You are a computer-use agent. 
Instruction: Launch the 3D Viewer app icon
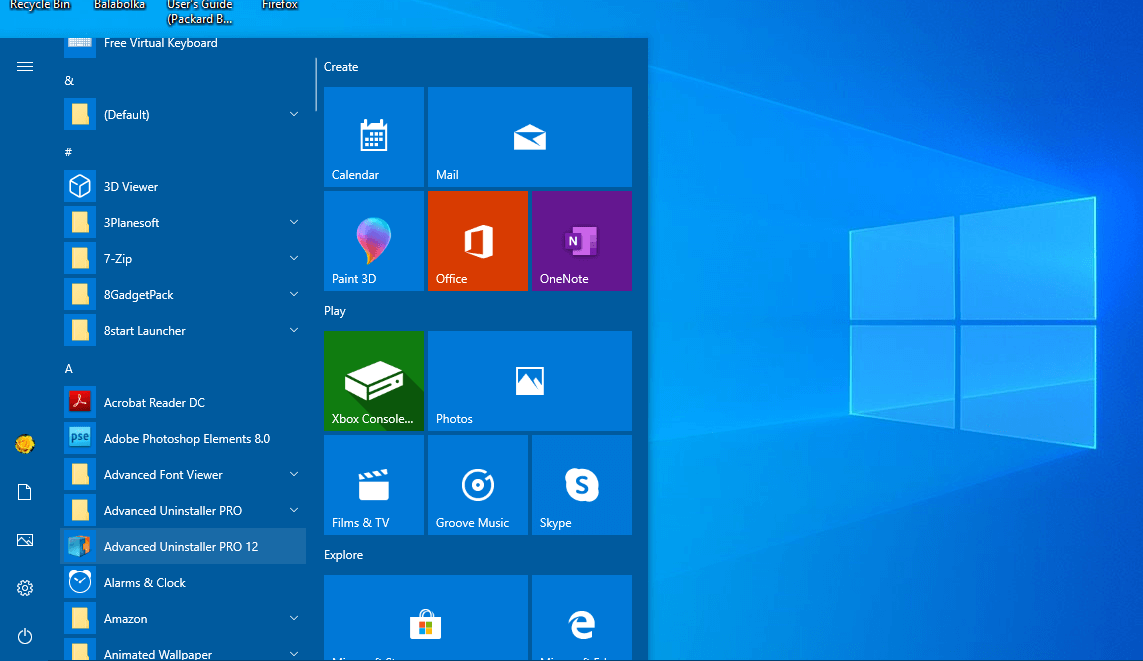(79, 187)
